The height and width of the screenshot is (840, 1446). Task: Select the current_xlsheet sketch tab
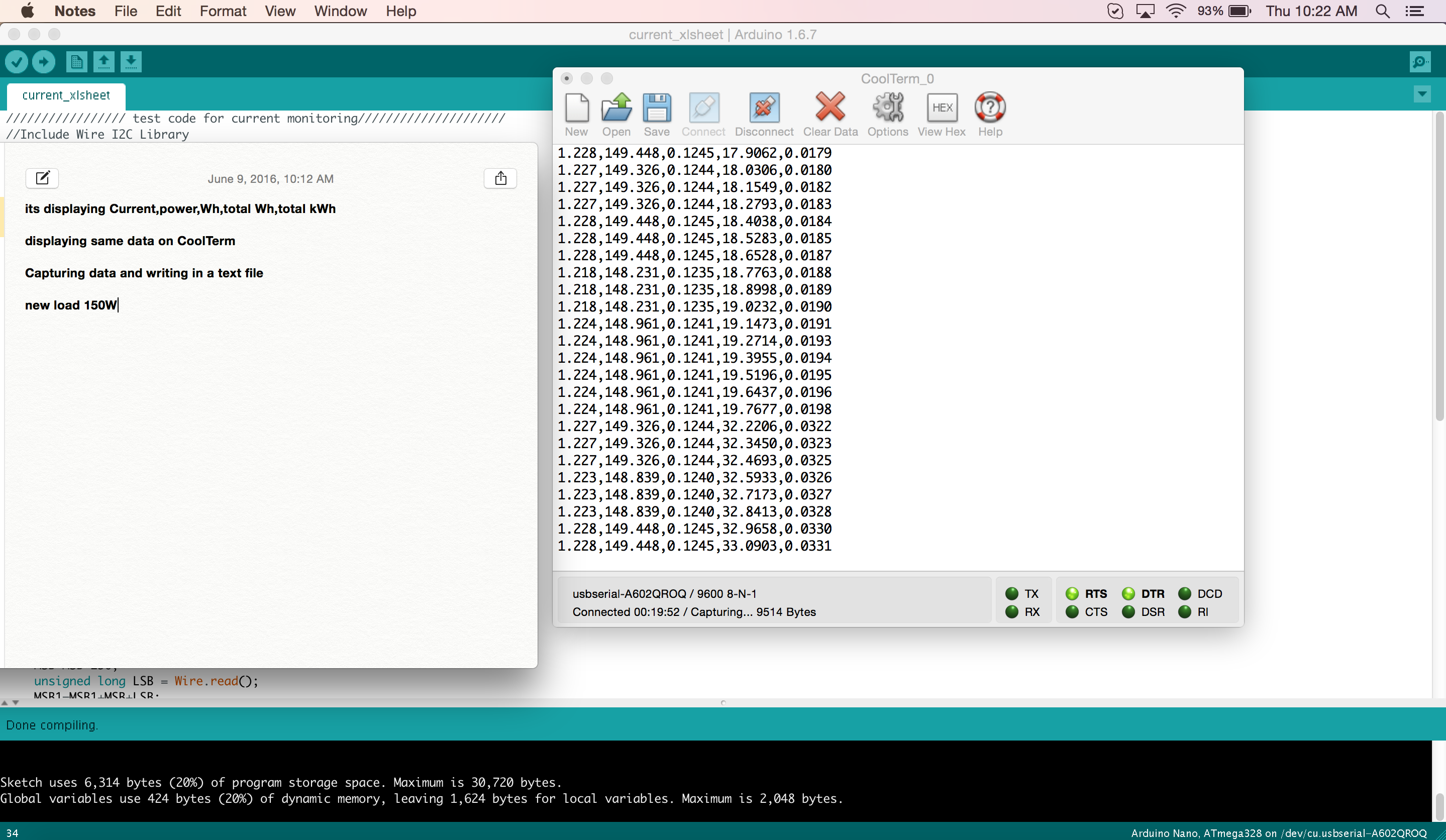coord(66,95)
